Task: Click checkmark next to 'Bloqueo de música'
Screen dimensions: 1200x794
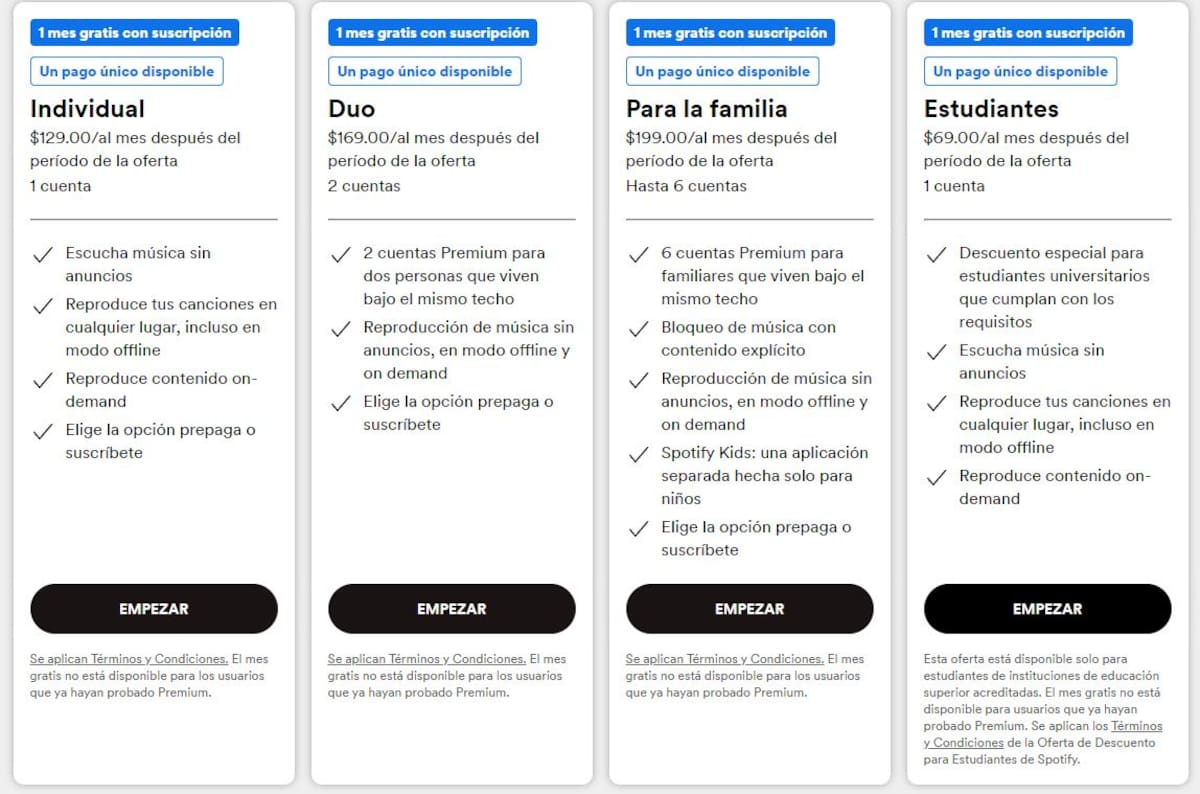Action: [x=638, y=328]
